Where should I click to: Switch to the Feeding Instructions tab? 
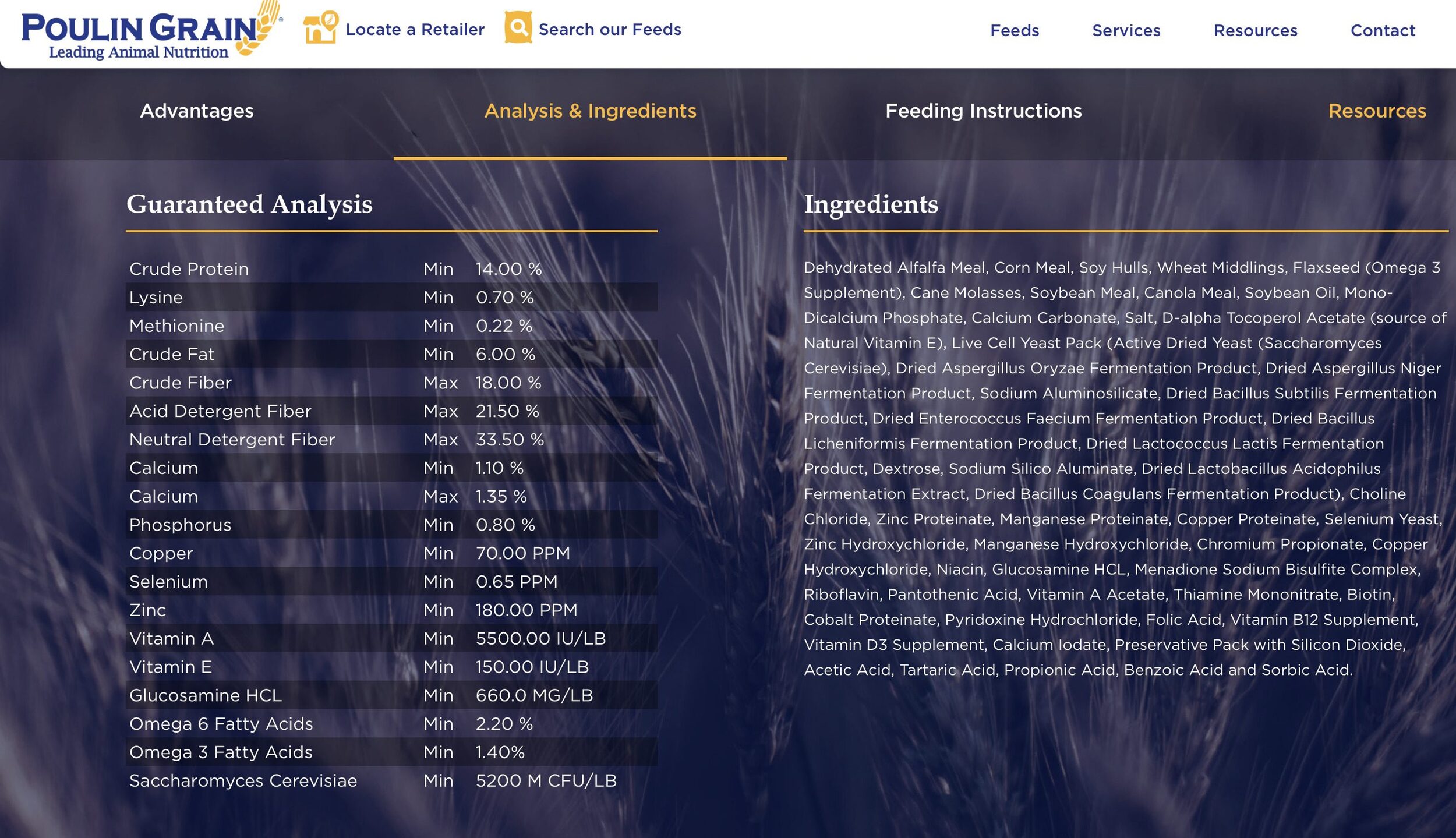(983, 111)
